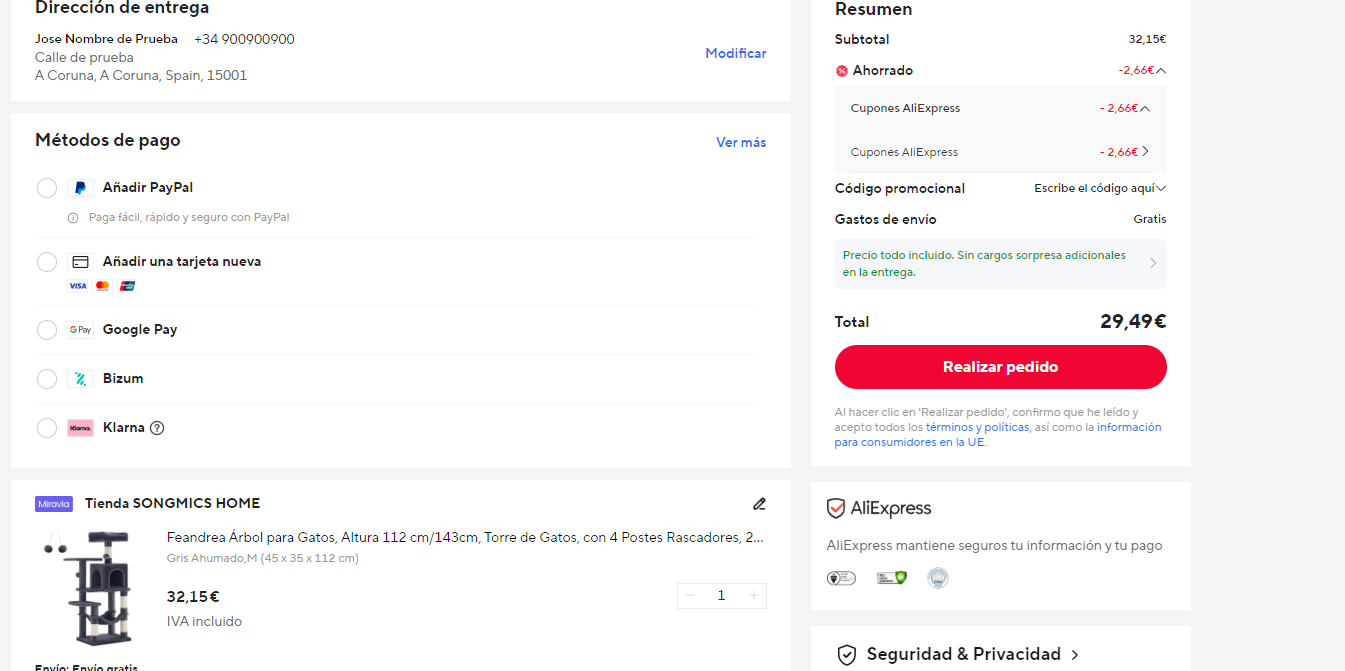Collapse first Cupones AliExpress row

pyautogui.click(x=1145, y=109)
